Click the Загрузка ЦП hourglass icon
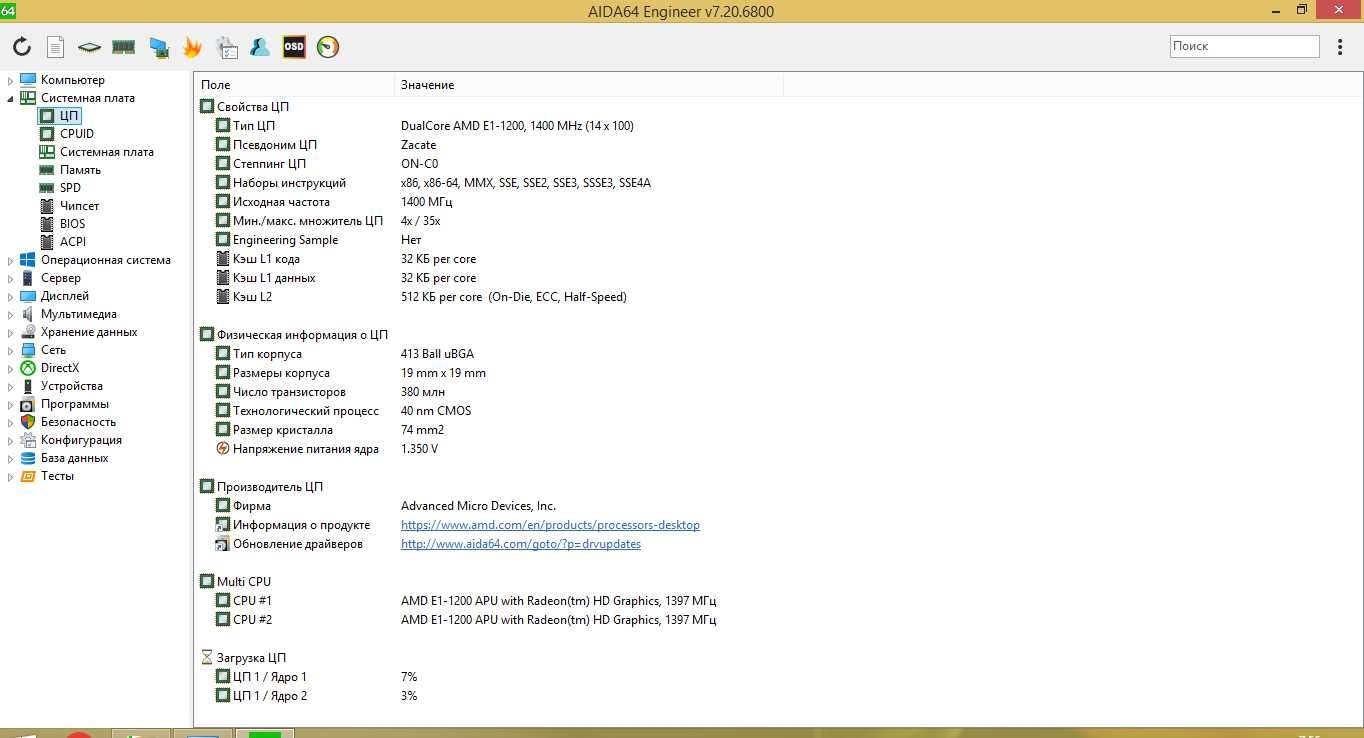1364x738 pixels. pyautogui.click(x=207, y=658)
